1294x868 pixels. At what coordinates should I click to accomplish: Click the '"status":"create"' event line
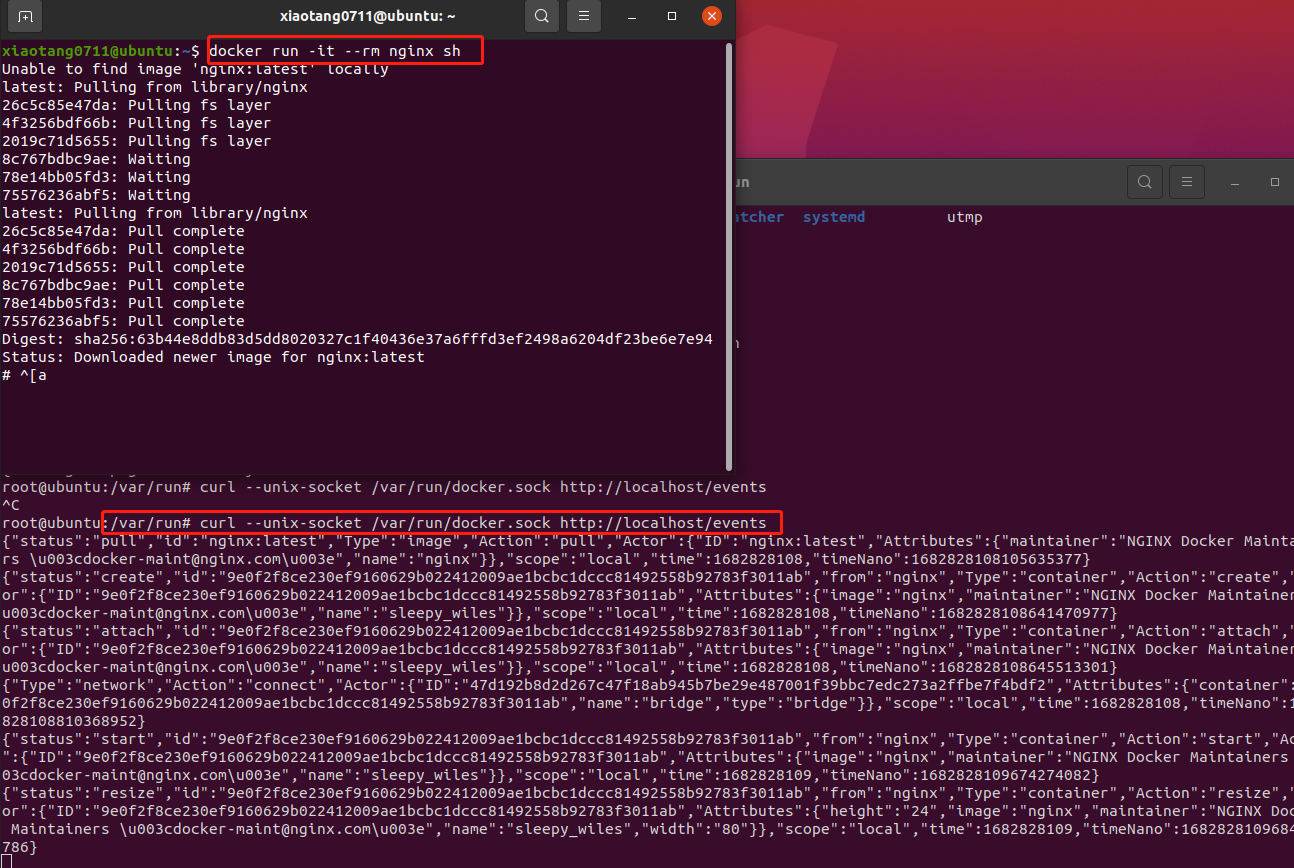coord(647,594)
